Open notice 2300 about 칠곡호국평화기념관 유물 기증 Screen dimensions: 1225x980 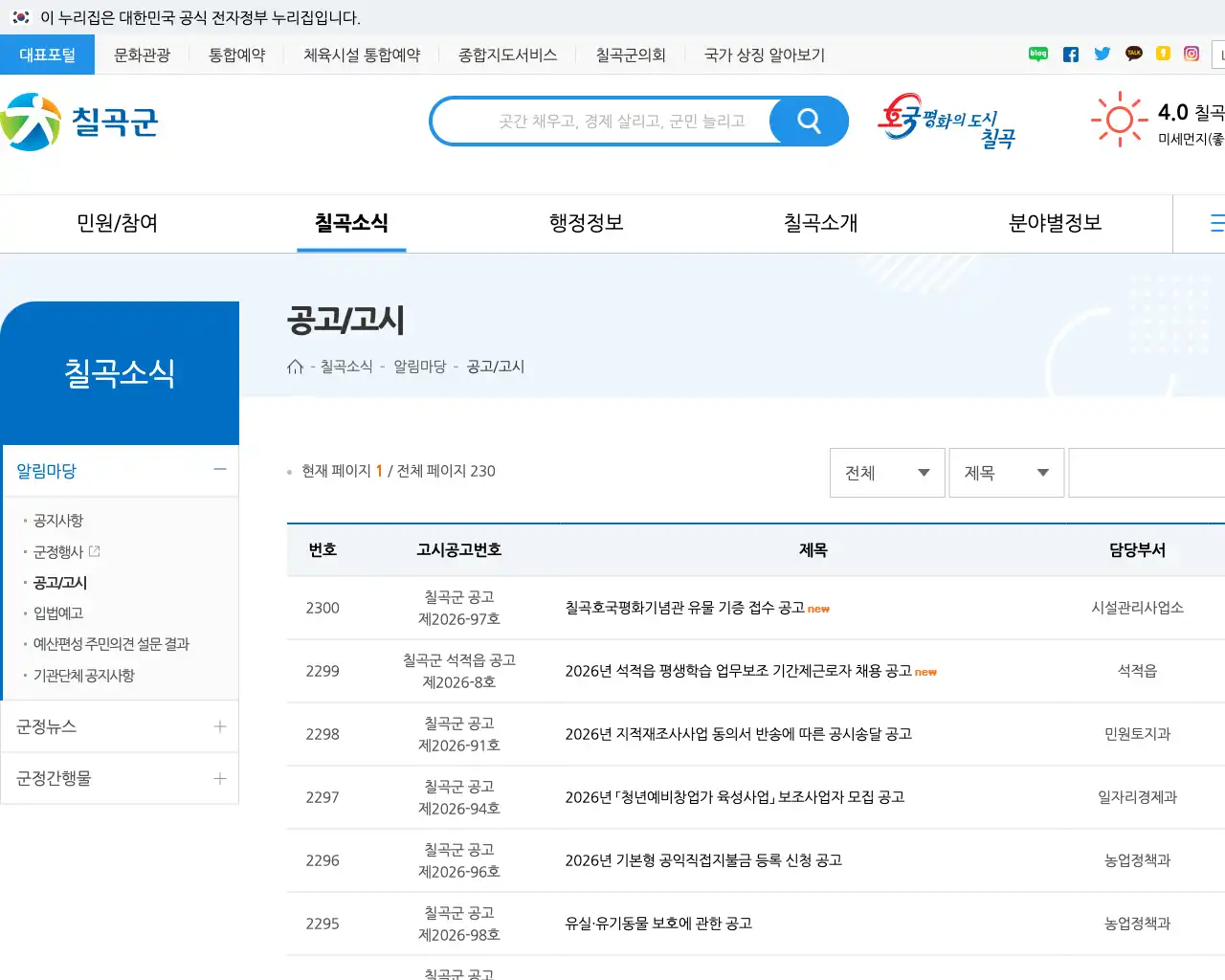click(685, 607)
